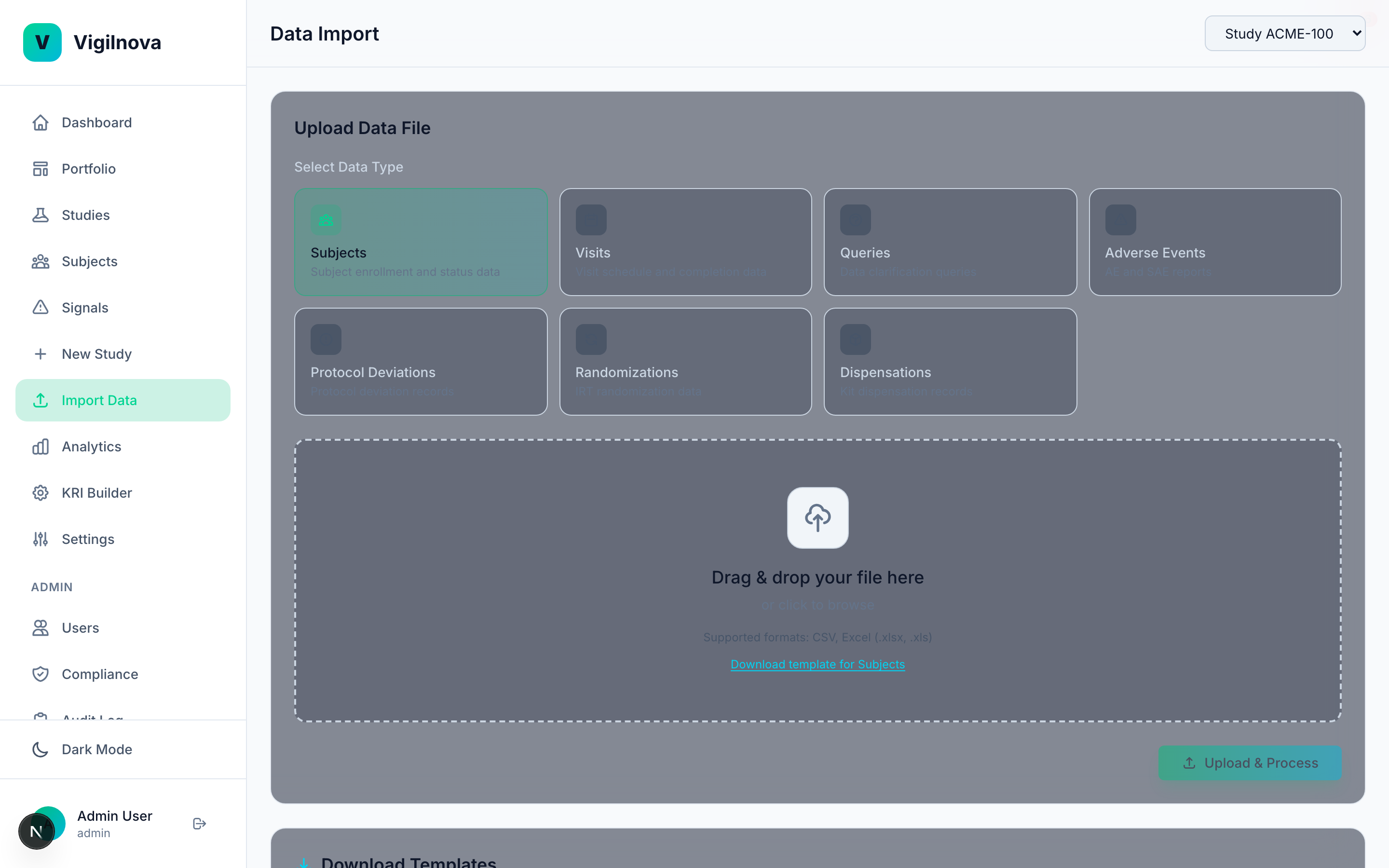The width and height of the screenshot is (1389, 868).
Task: Select the Dashboard home icon
Action: (40, 122)
